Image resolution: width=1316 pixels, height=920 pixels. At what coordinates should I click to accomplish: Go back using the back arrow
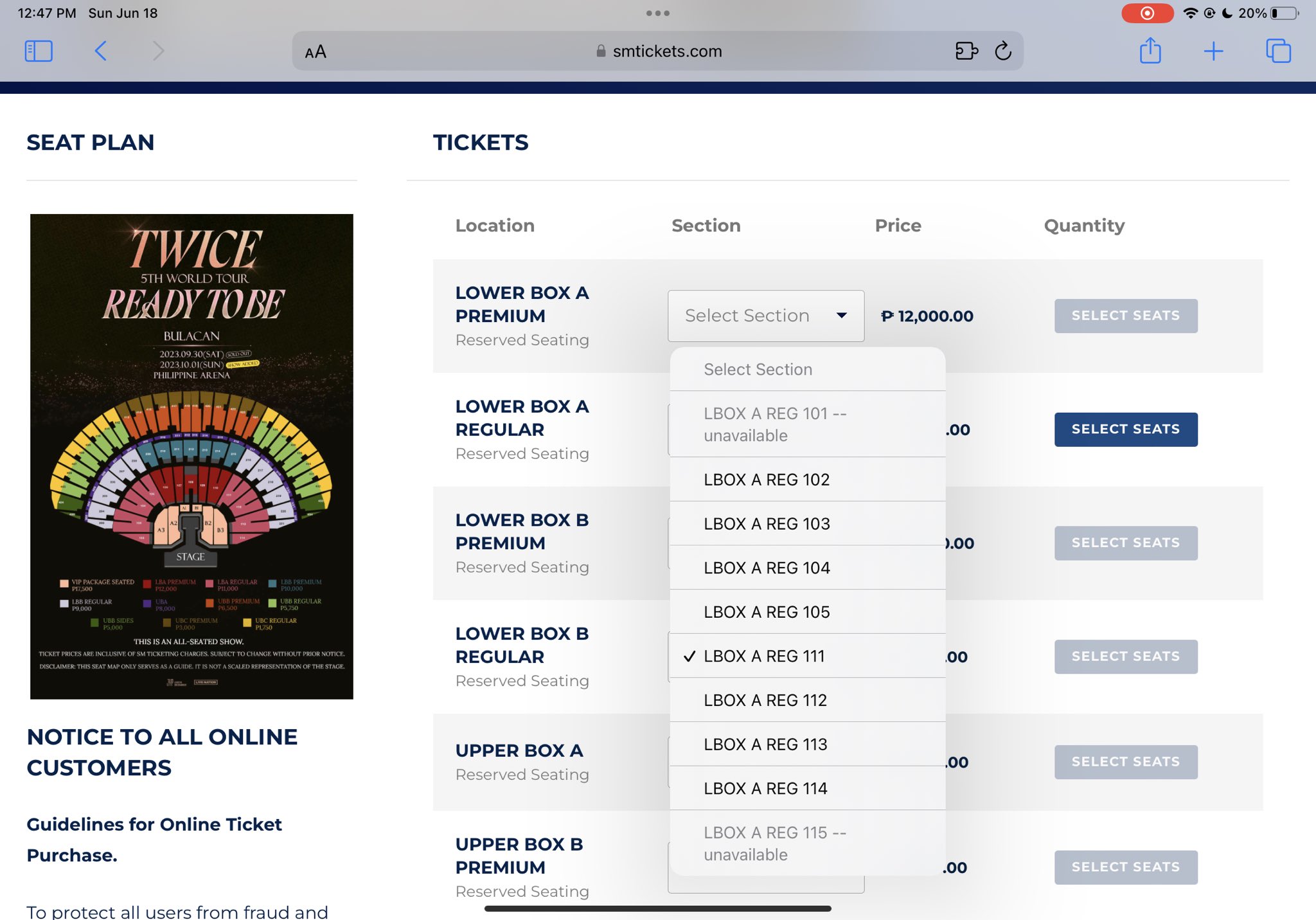[x=101, y=51]
